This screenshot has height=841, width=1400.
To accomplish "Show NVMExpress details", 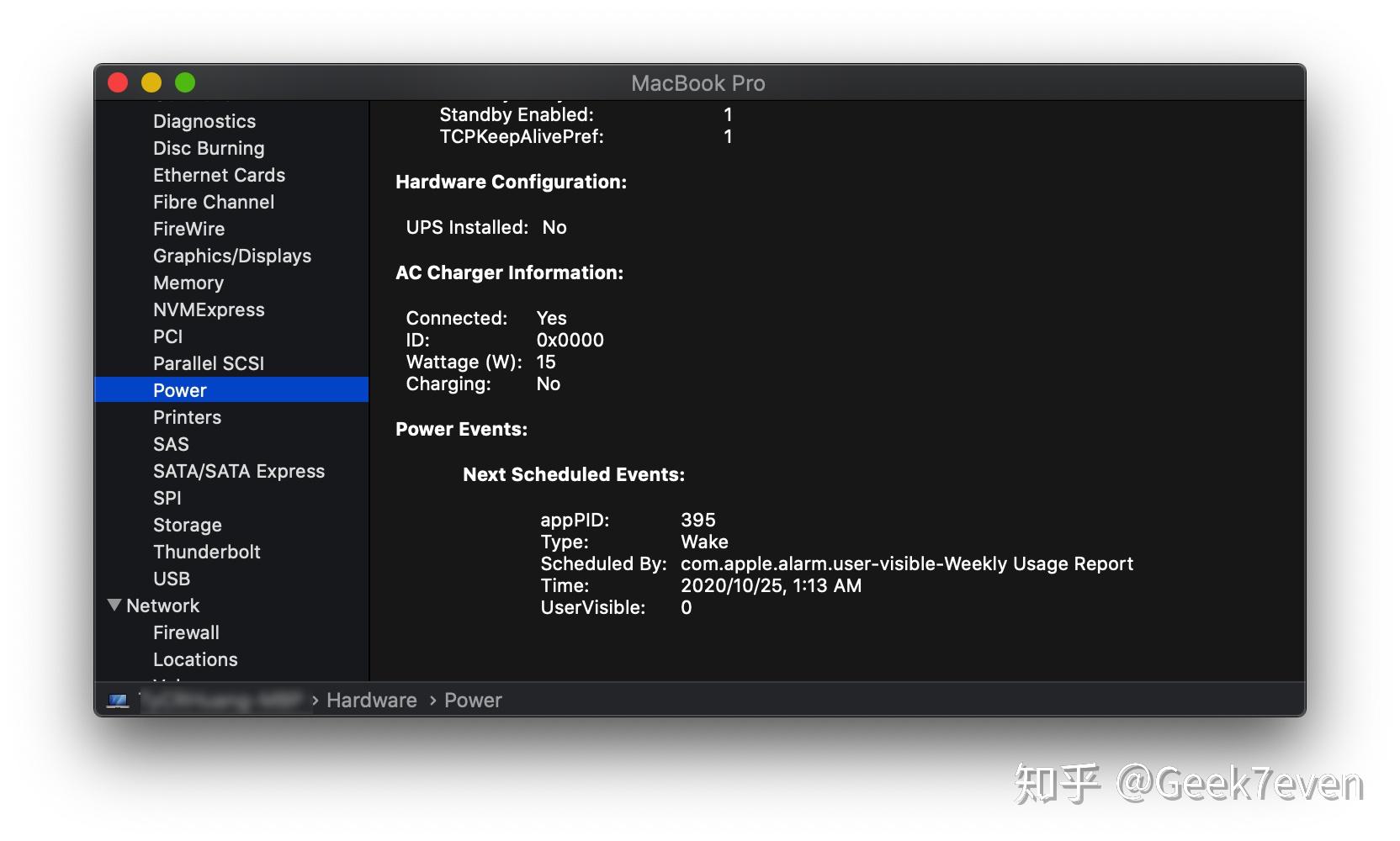I will coord(209,309).
